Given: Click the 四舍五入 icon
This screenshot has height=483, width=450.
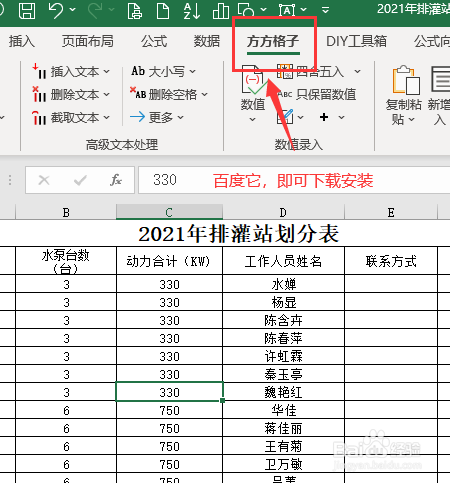Looking at the screenshot, I should [285, 71].
